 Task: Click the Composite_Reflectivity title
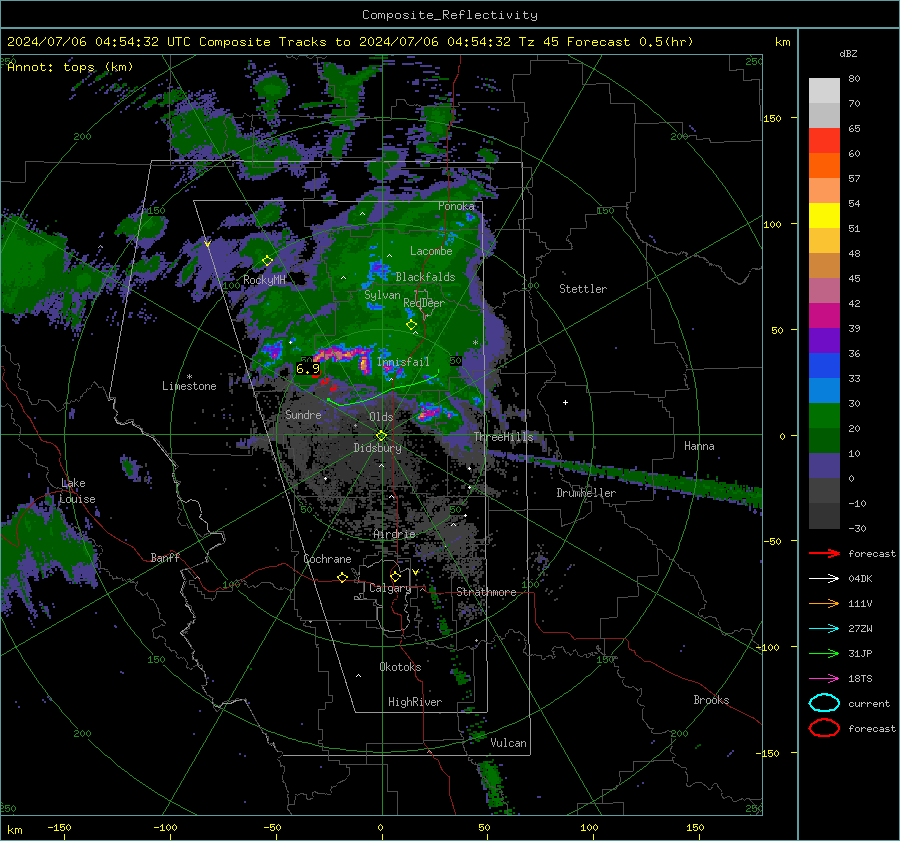pyautogui.click(x=450, y=15)
